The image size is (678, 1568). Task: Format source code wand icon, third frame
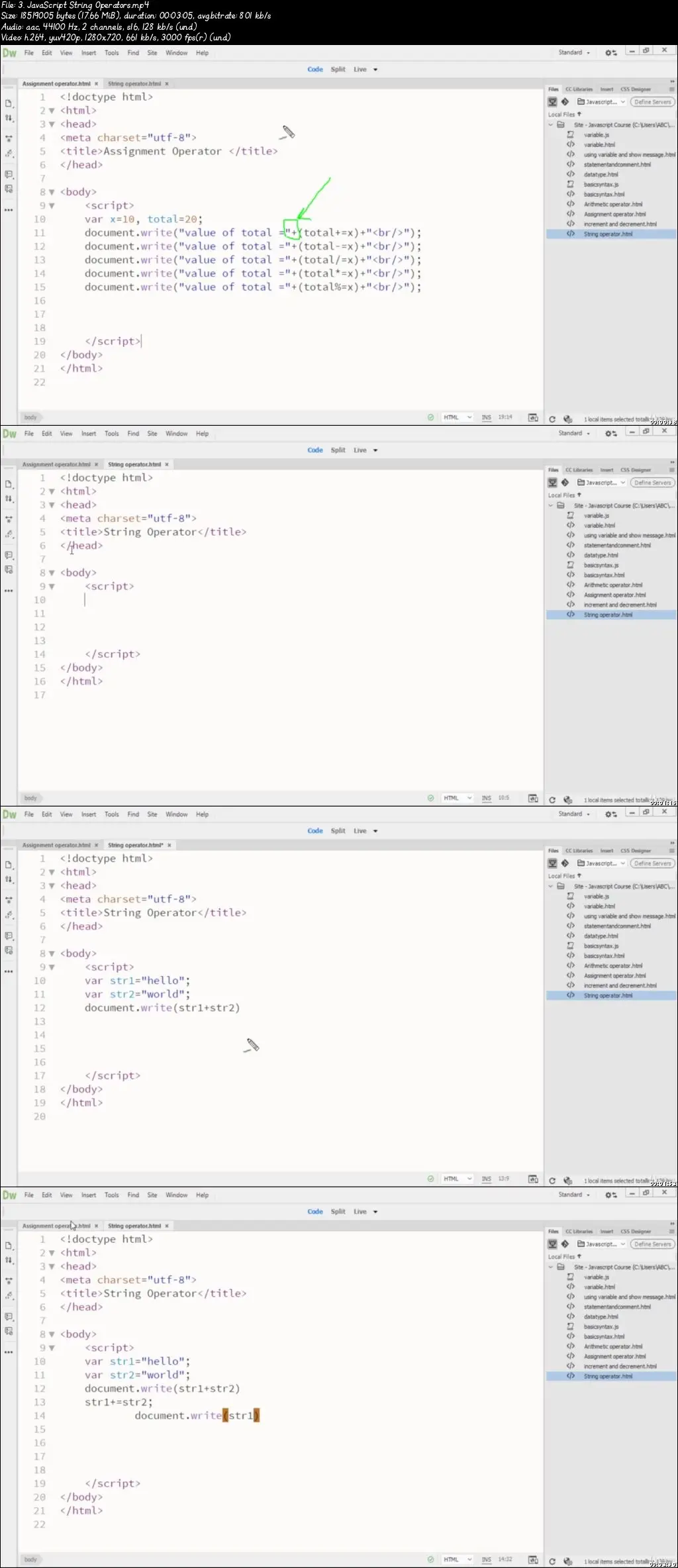9,915
